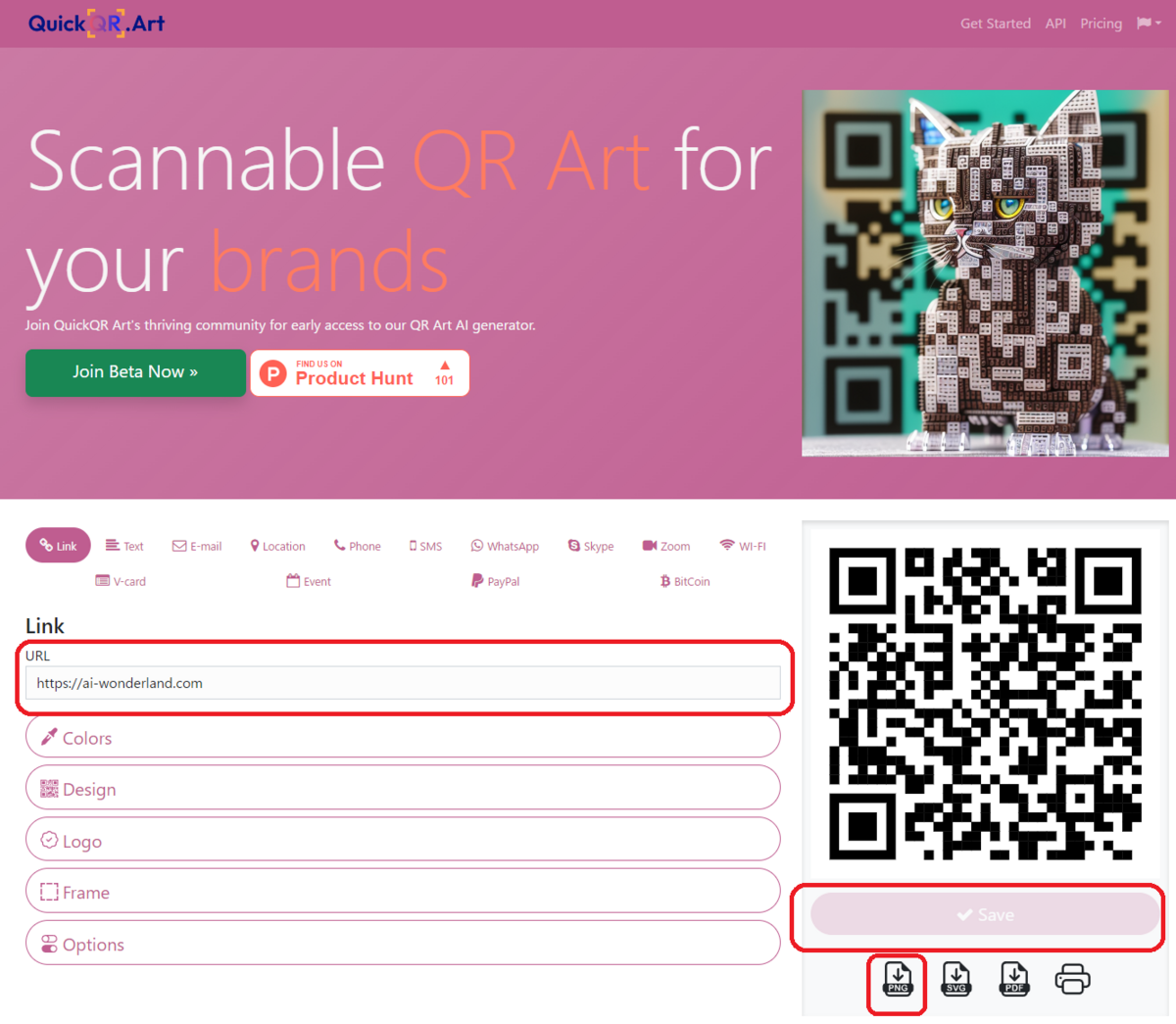Click the QR art cat image
1176x1024 pixels.
pos(985,273)
